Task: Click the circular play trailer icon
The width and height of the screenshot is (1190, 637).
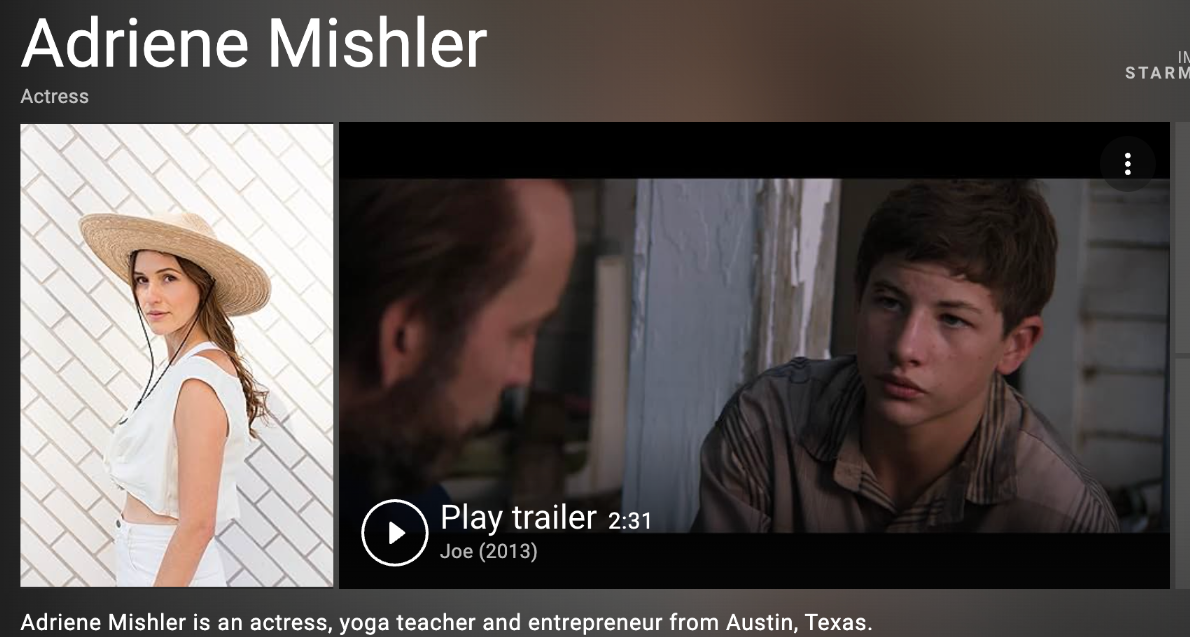Action: pos(395,532)
